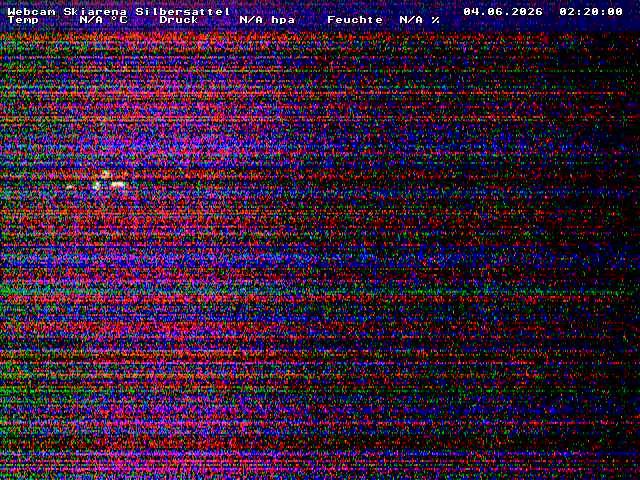The width and height of the screenshot is (640, 480).
Task: Click the 'Druck' label
Action: tap(179, 20)
